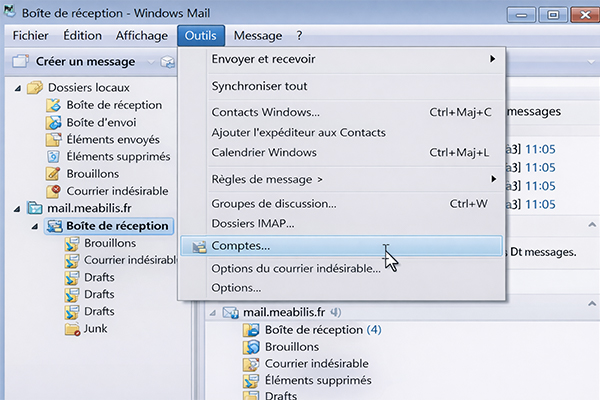Collapse the section with the lower chevron
This screenshot has width=600, height=400.
click(592, 304)
